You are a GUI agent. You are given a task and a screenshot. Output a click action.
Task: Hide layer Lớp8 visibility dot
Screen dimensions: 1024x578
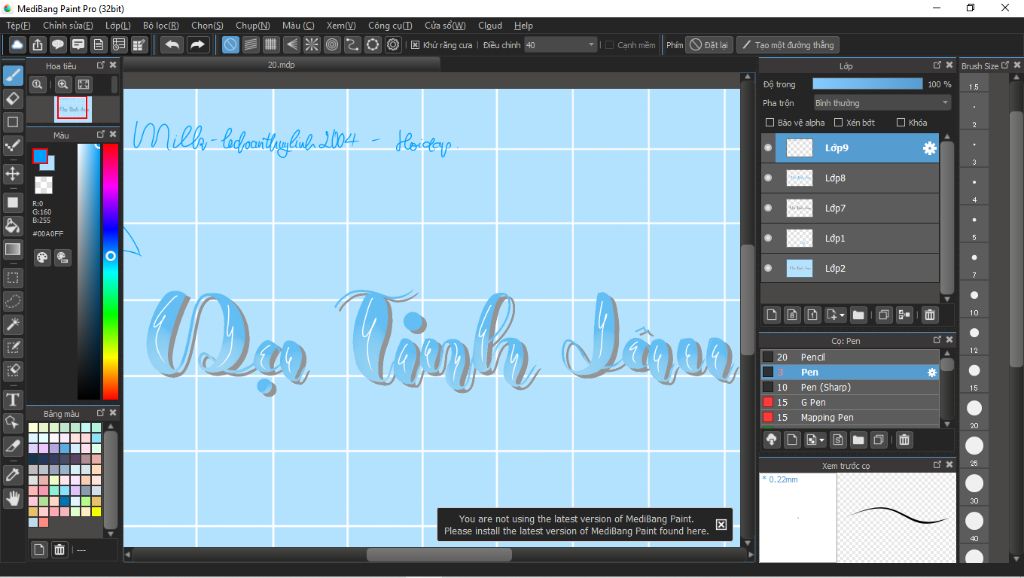(x=768, y=178)
